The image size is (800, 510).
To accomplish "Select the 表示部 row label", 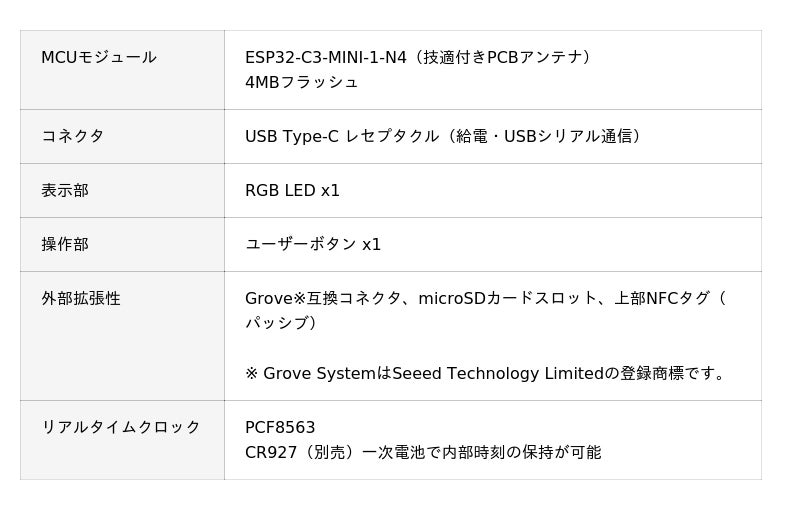I will (x=65, y=190).
